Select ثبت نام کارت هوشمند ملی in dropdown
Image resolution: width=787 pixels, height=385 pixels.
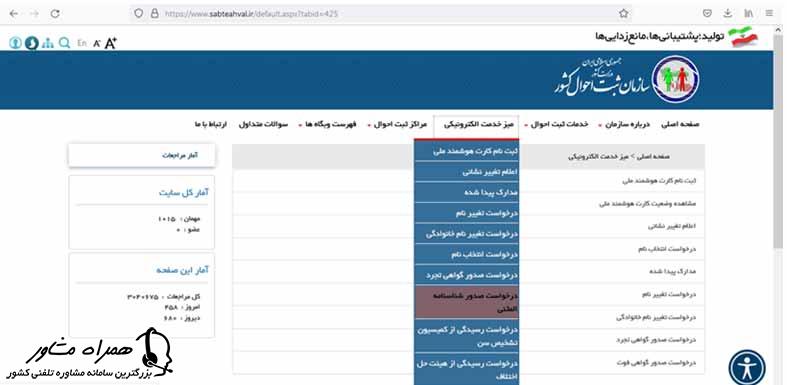point(467,151)
